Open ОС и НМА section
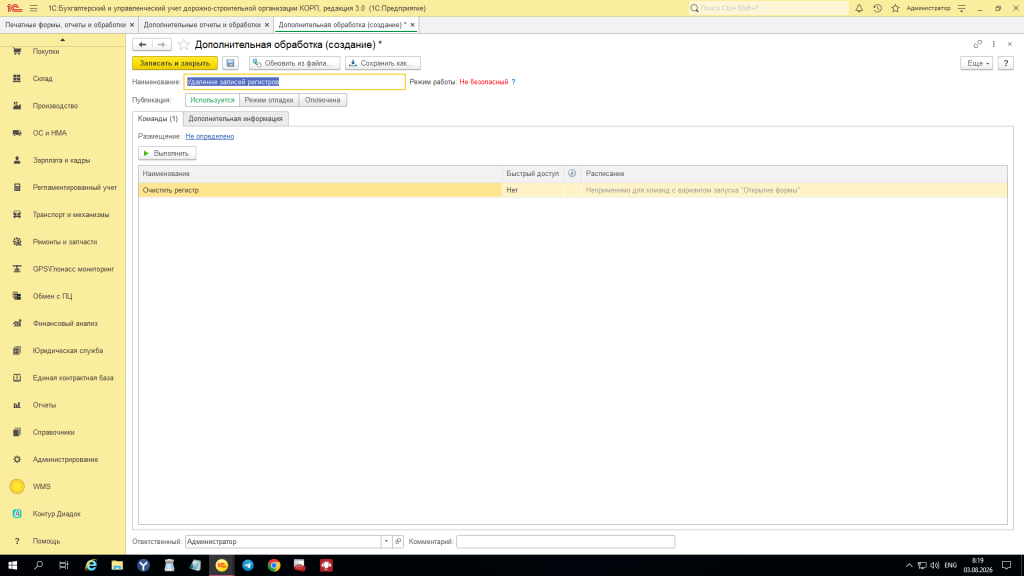 click(x=50, y=133)
